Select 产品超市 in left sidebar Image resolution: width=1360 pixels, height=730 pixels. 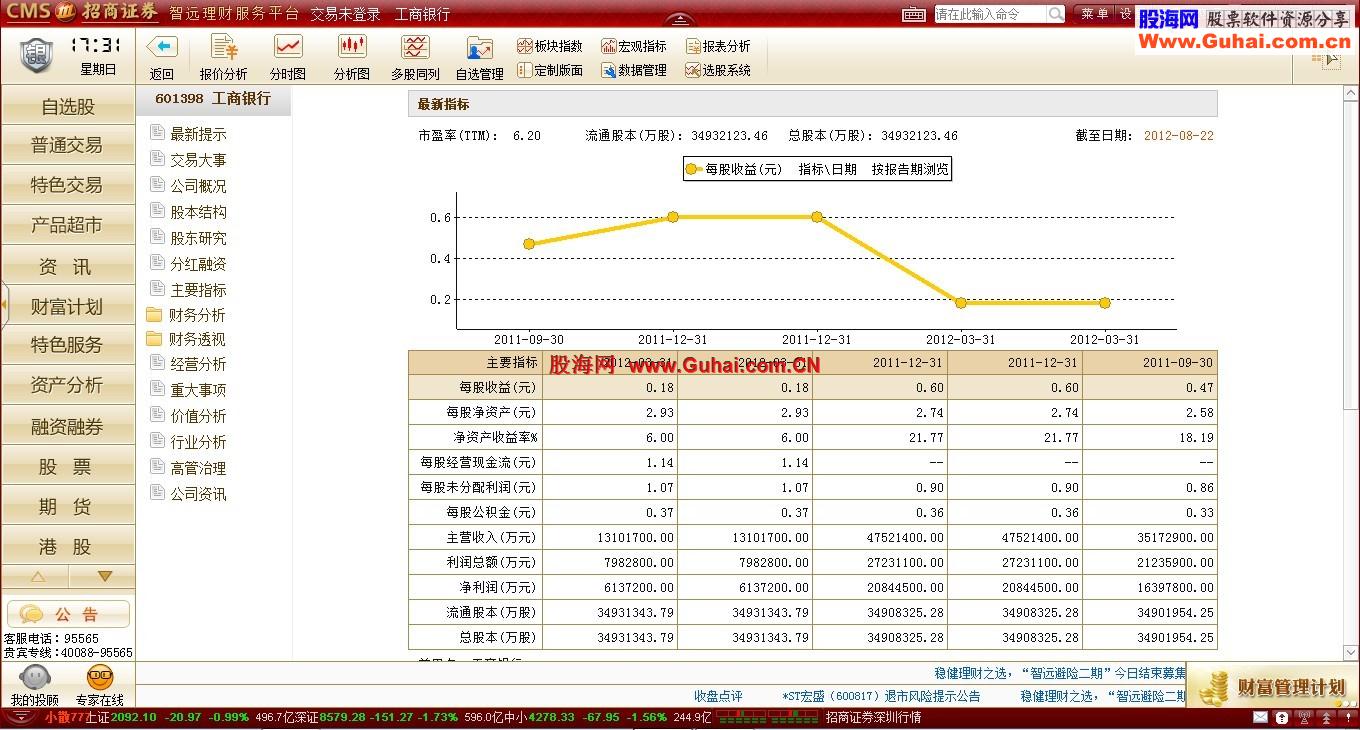pyautogui.click(x=68, y=225)
